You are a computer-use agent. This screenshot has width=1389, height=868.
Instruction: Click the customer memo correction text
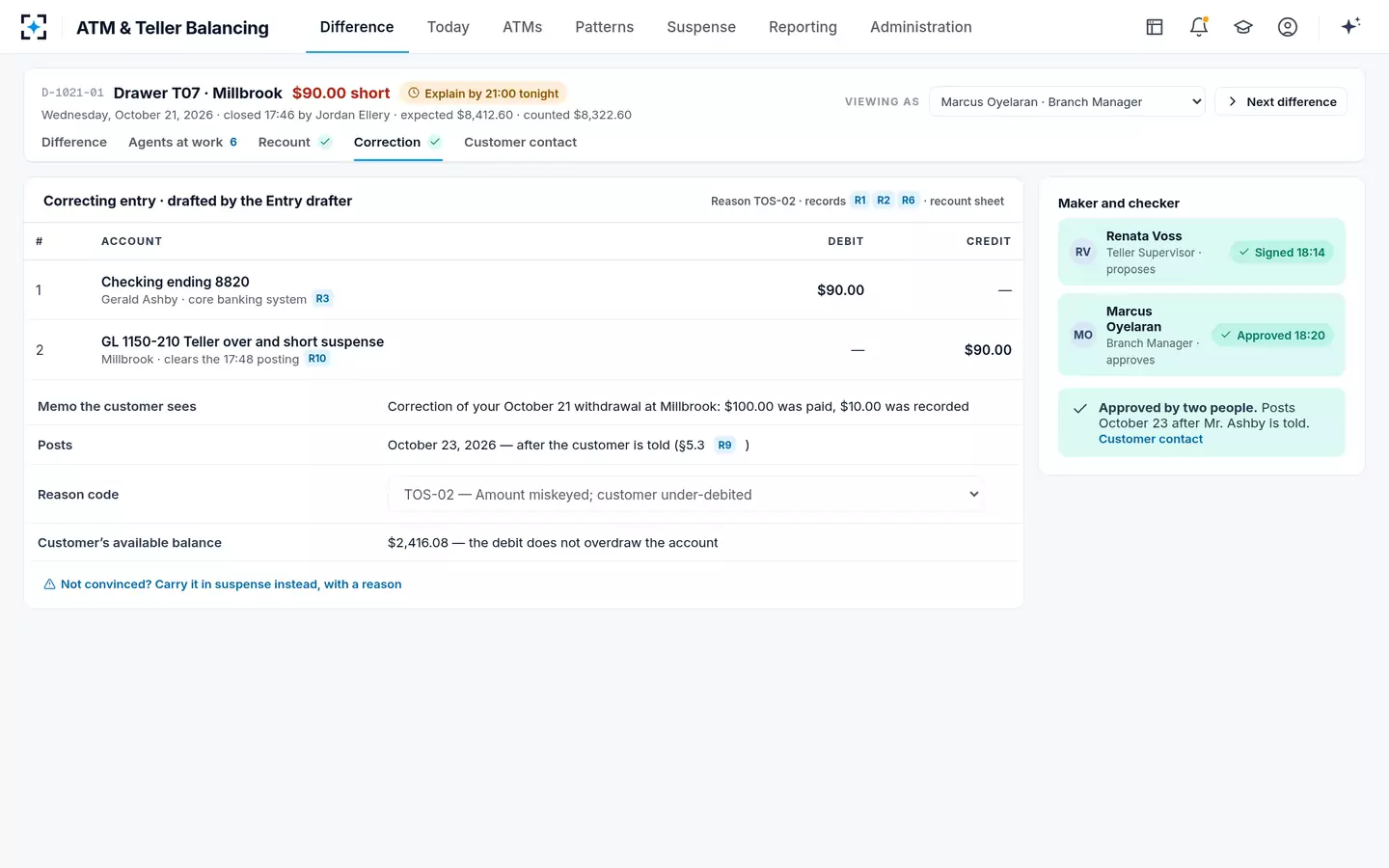coord(678,406)
